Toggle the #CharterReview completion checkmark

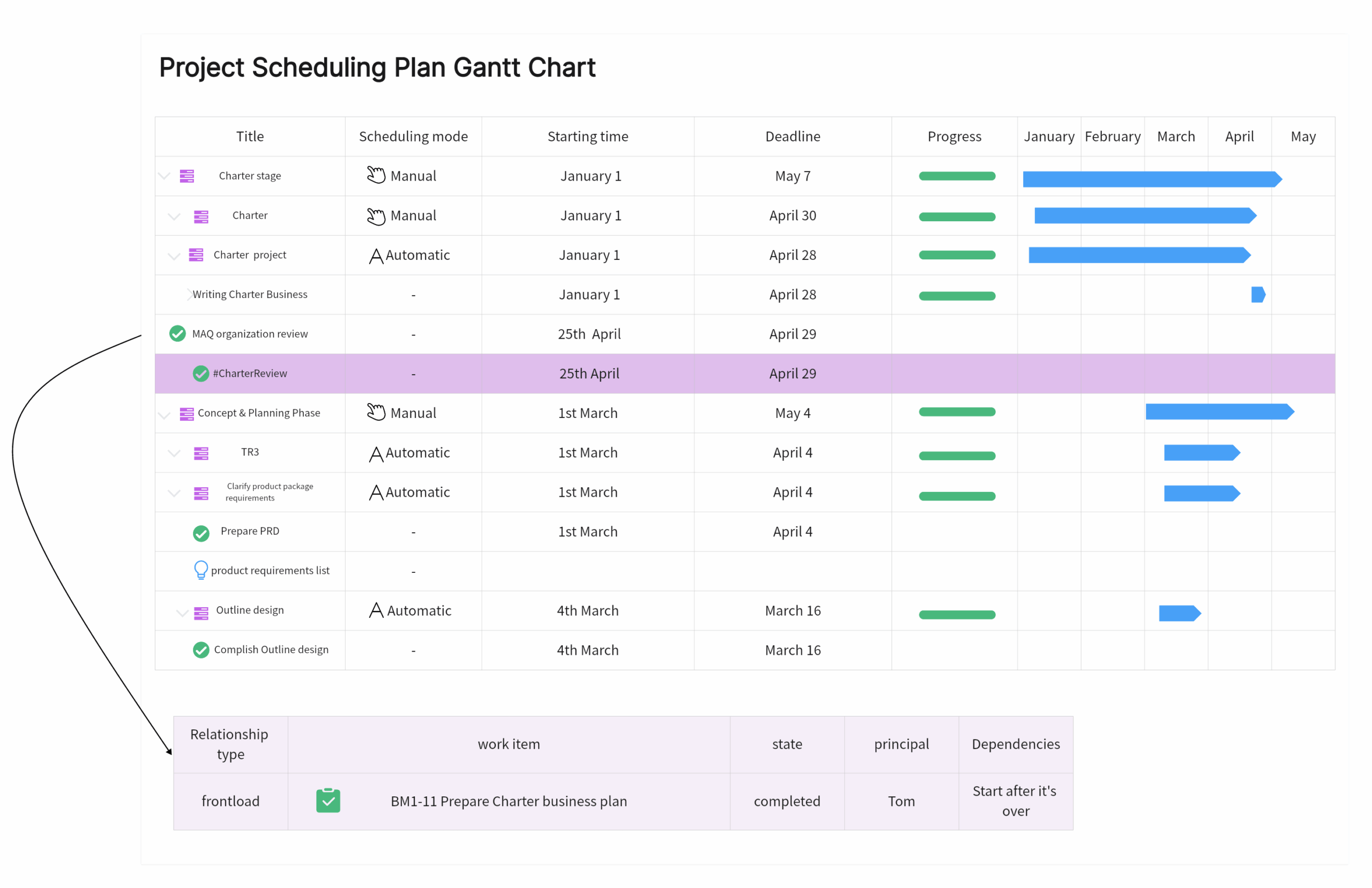[200, 374]
